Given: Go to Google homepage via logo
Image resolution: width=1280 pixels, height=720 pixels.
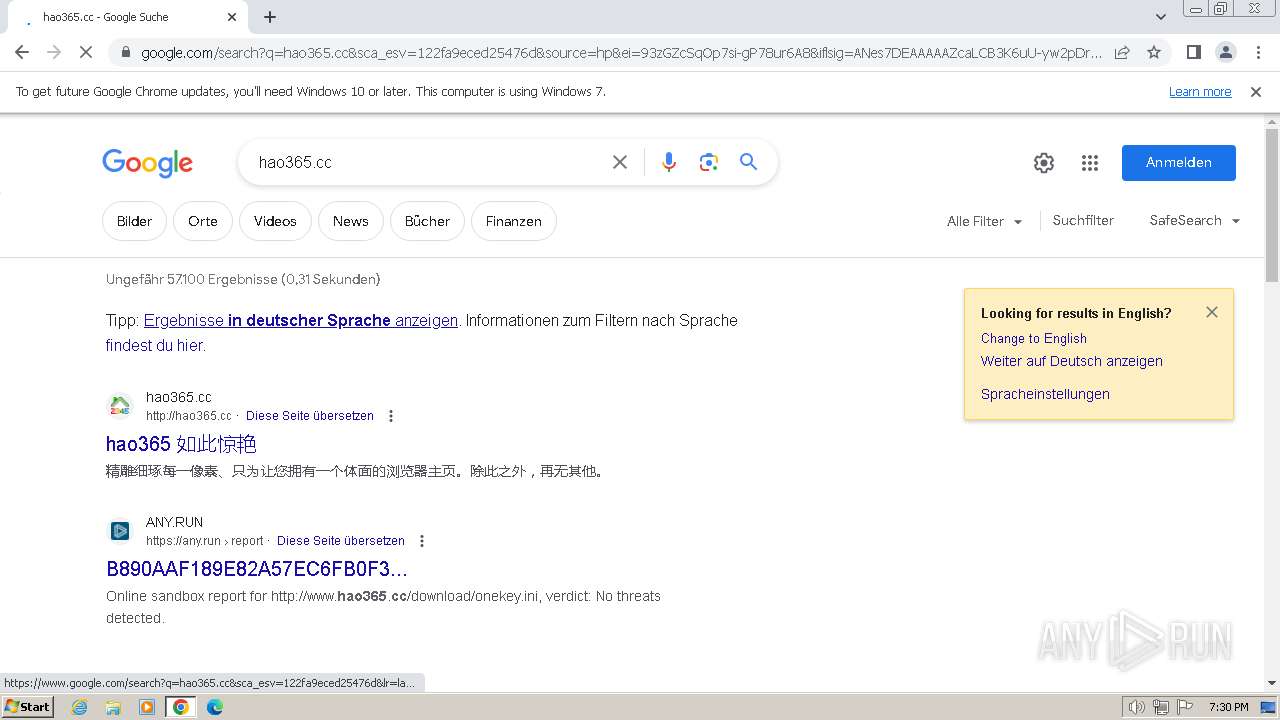Looking at the screenshot, I should [147, 163].
